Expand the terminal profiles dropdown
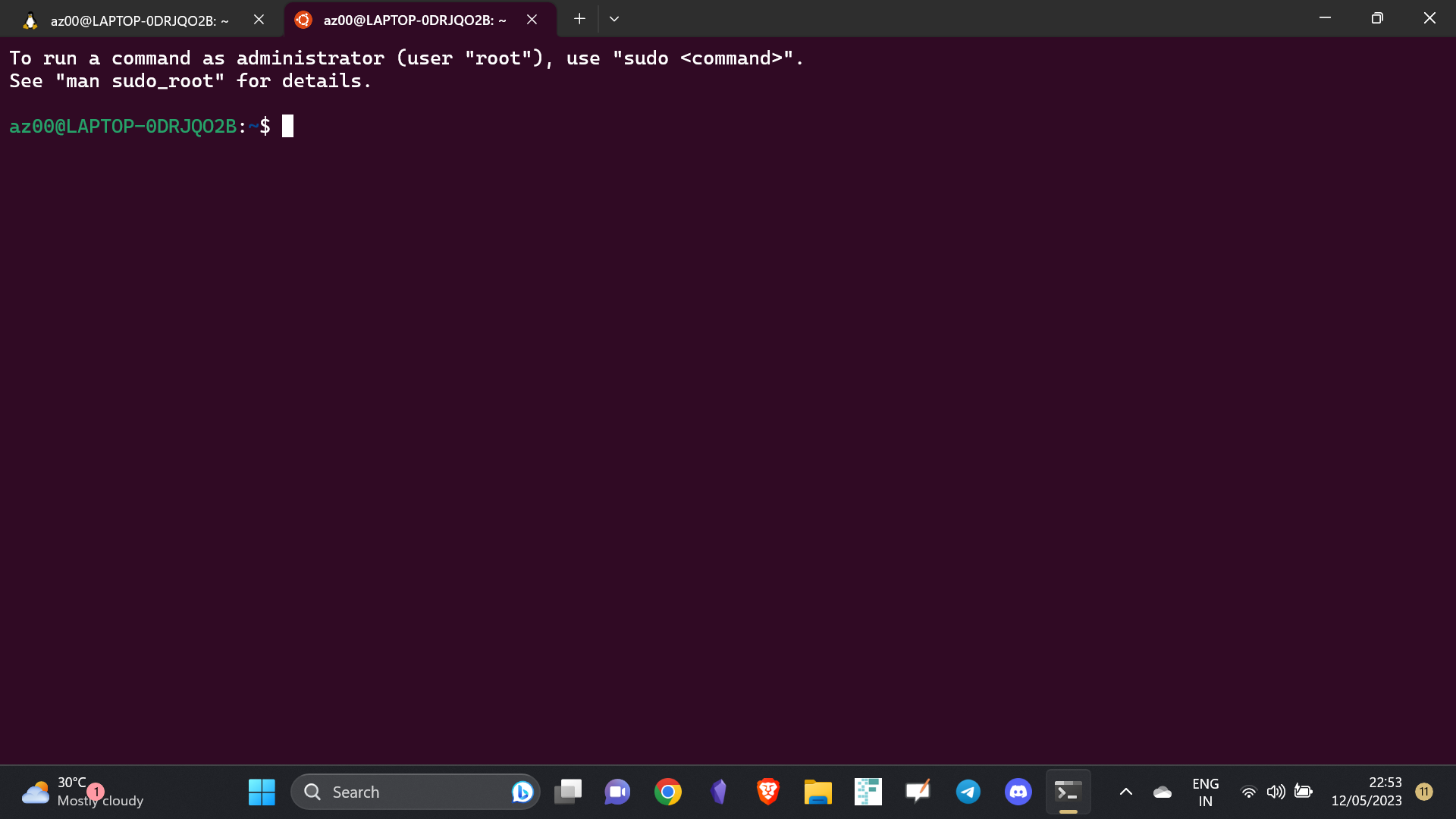This screenshot has height=819, width=1456. 614,19
